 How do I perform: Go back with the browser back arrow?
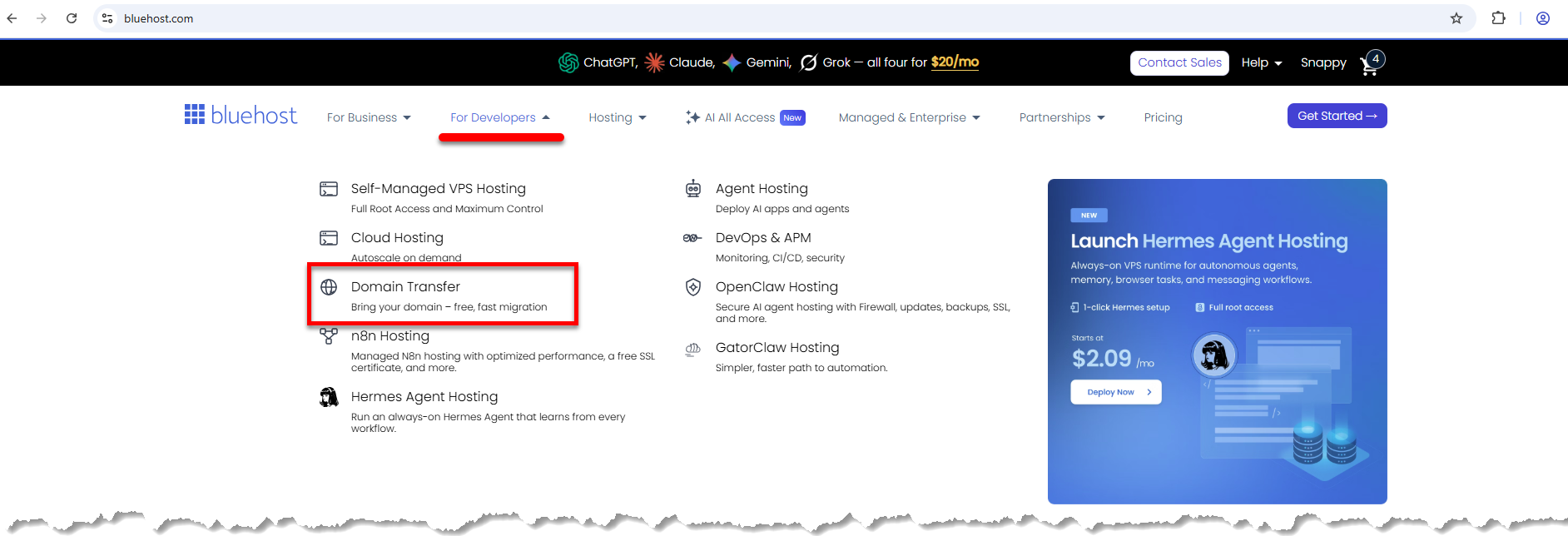tap(12, 18)
